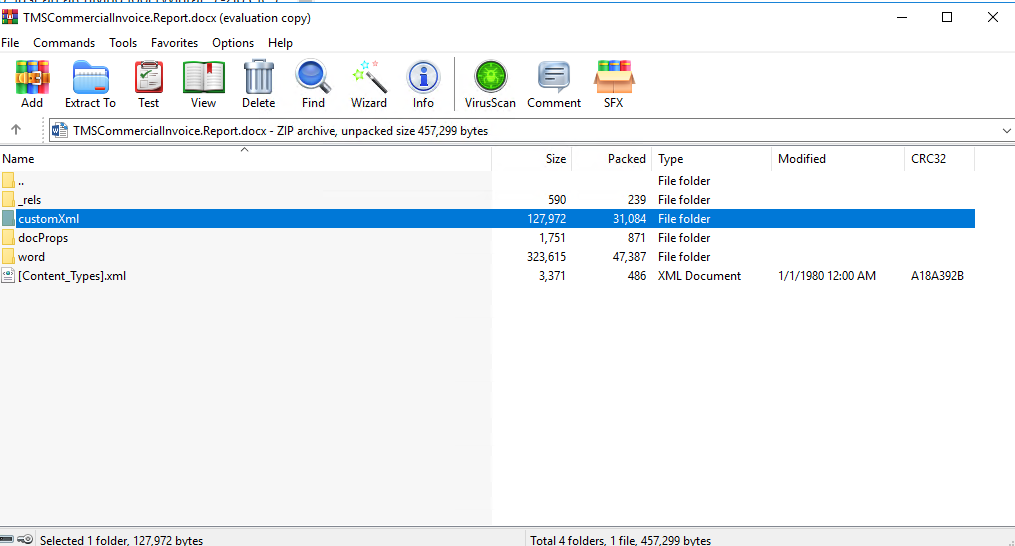Create SFX self-extracting archive
Image resolution: width=1015 pixels, height=546 pixels.
[x=613, y=84]
